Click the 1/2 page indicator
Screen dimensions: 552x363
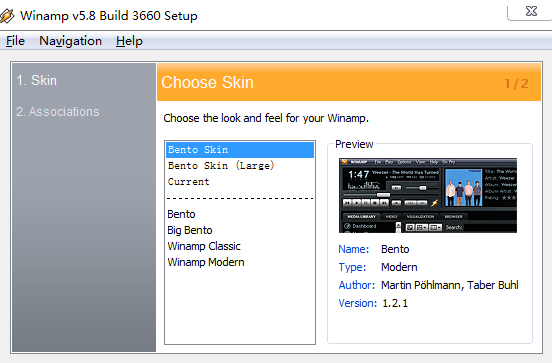coord(516,84)
